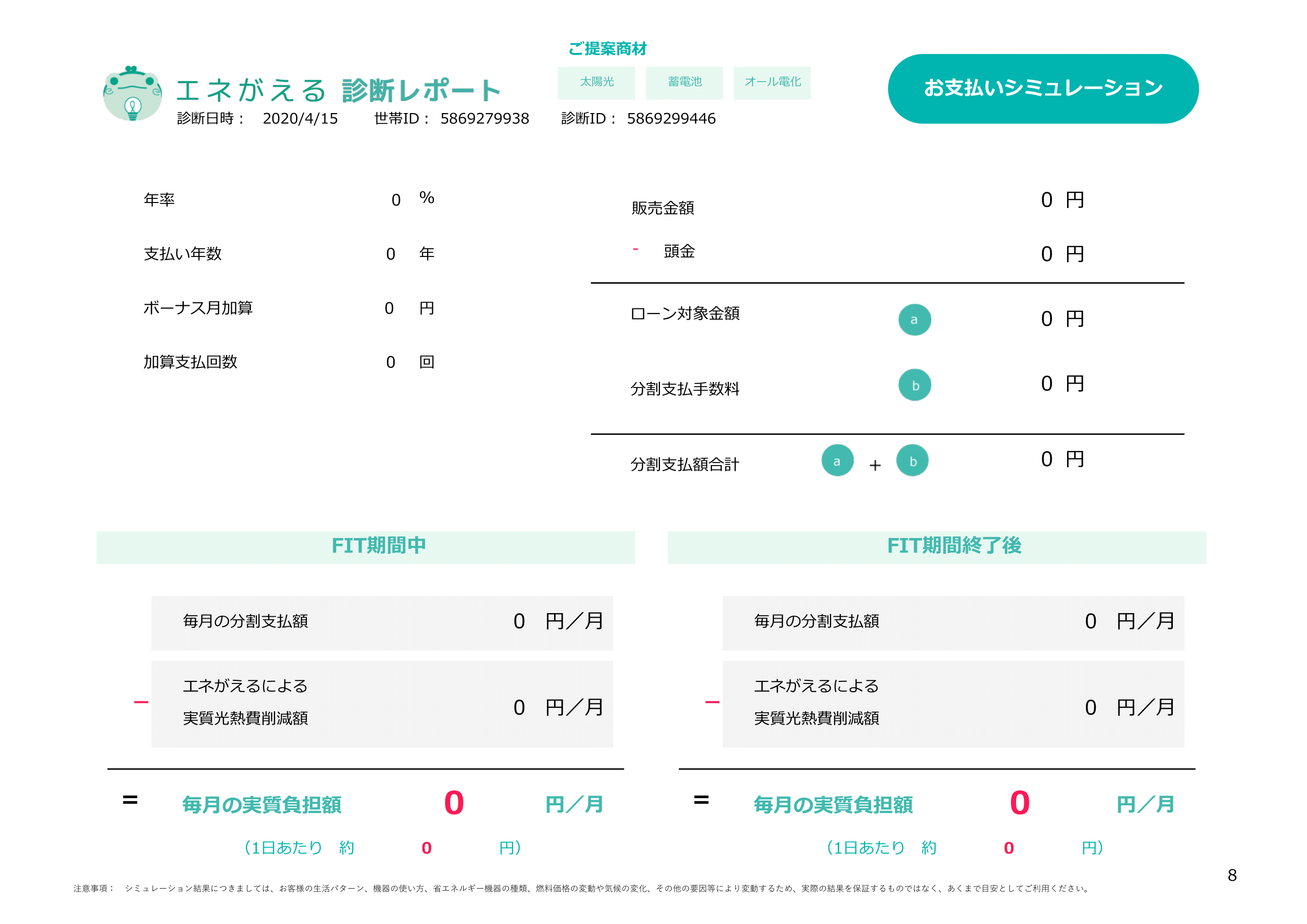Click the 分割支払額合計 label
1307x924 pixels.
[x=685, y=465]
